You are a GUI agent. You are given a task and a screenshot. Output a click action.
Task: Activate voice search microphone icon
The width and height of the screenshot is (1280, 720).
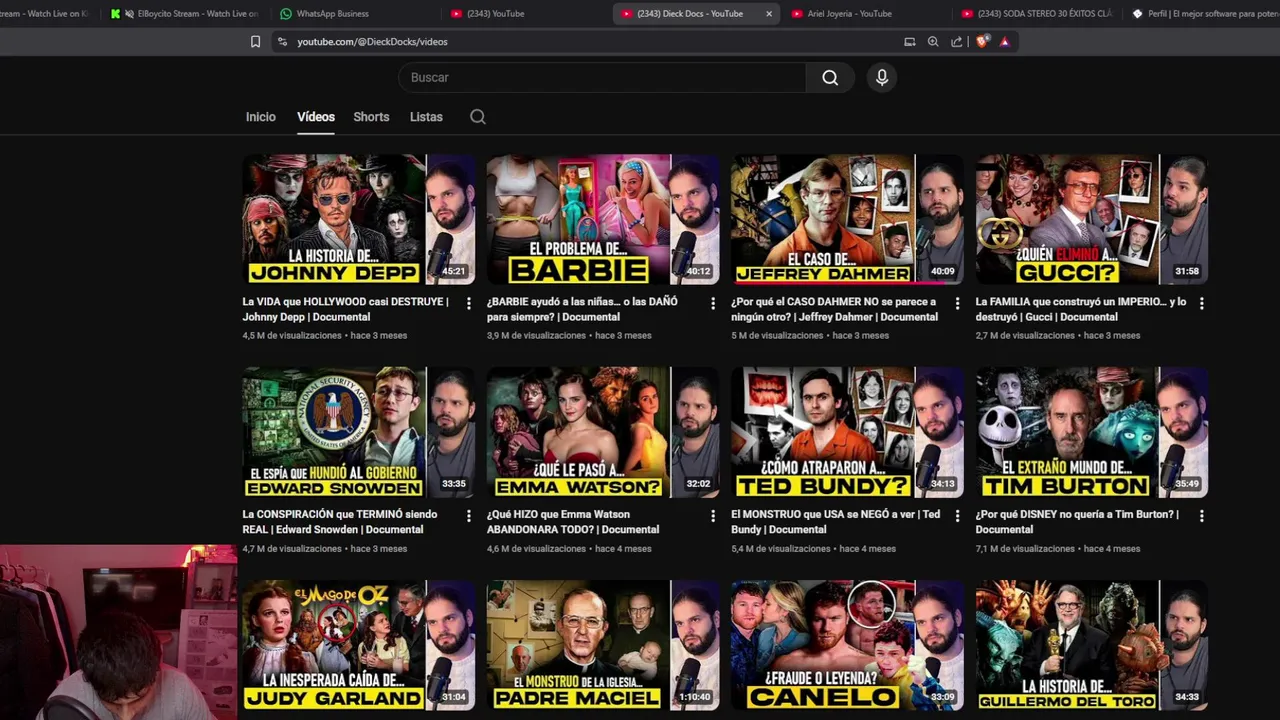[881, 78]
